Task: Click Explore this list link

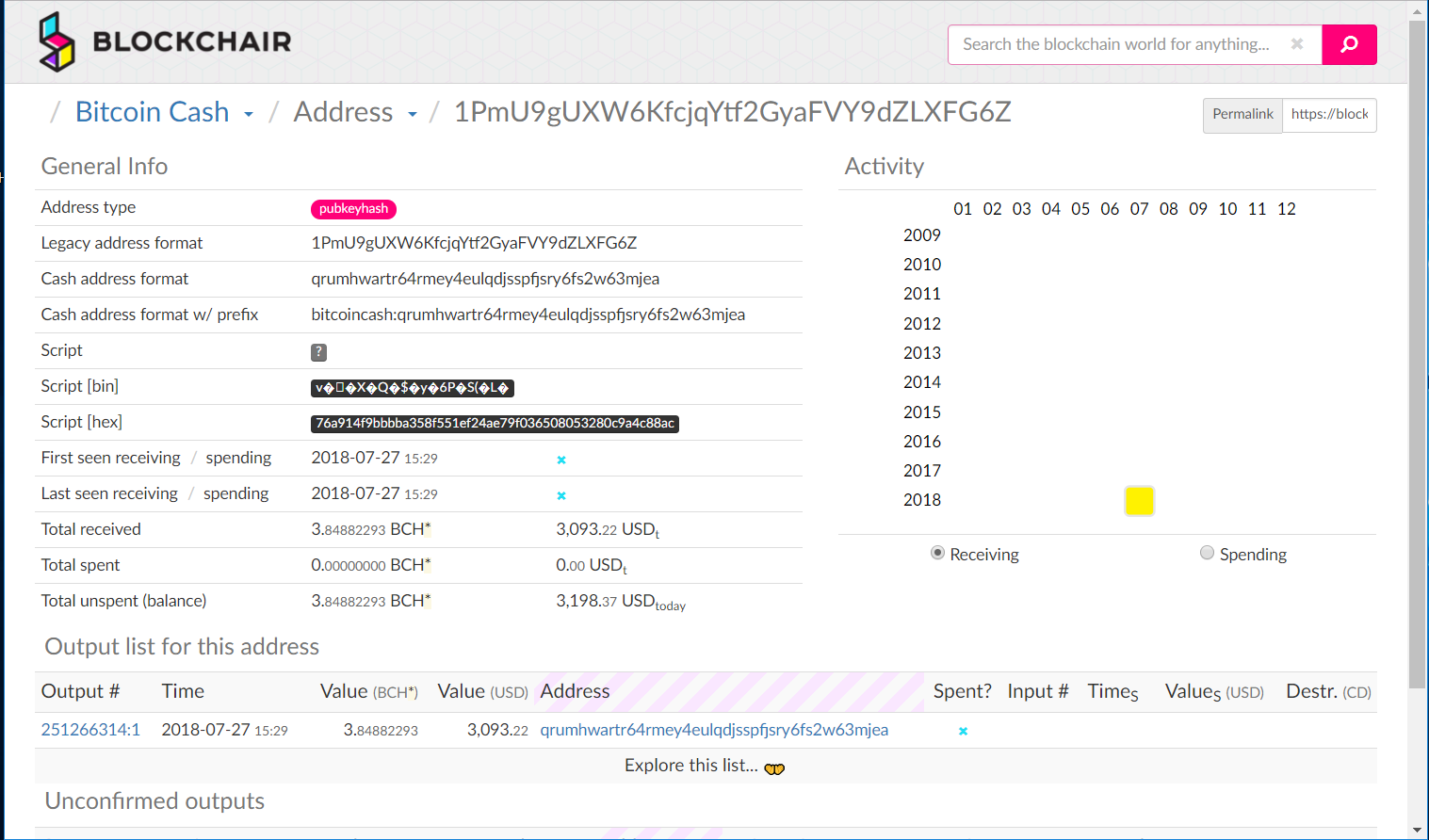Action: pos(690,766)
